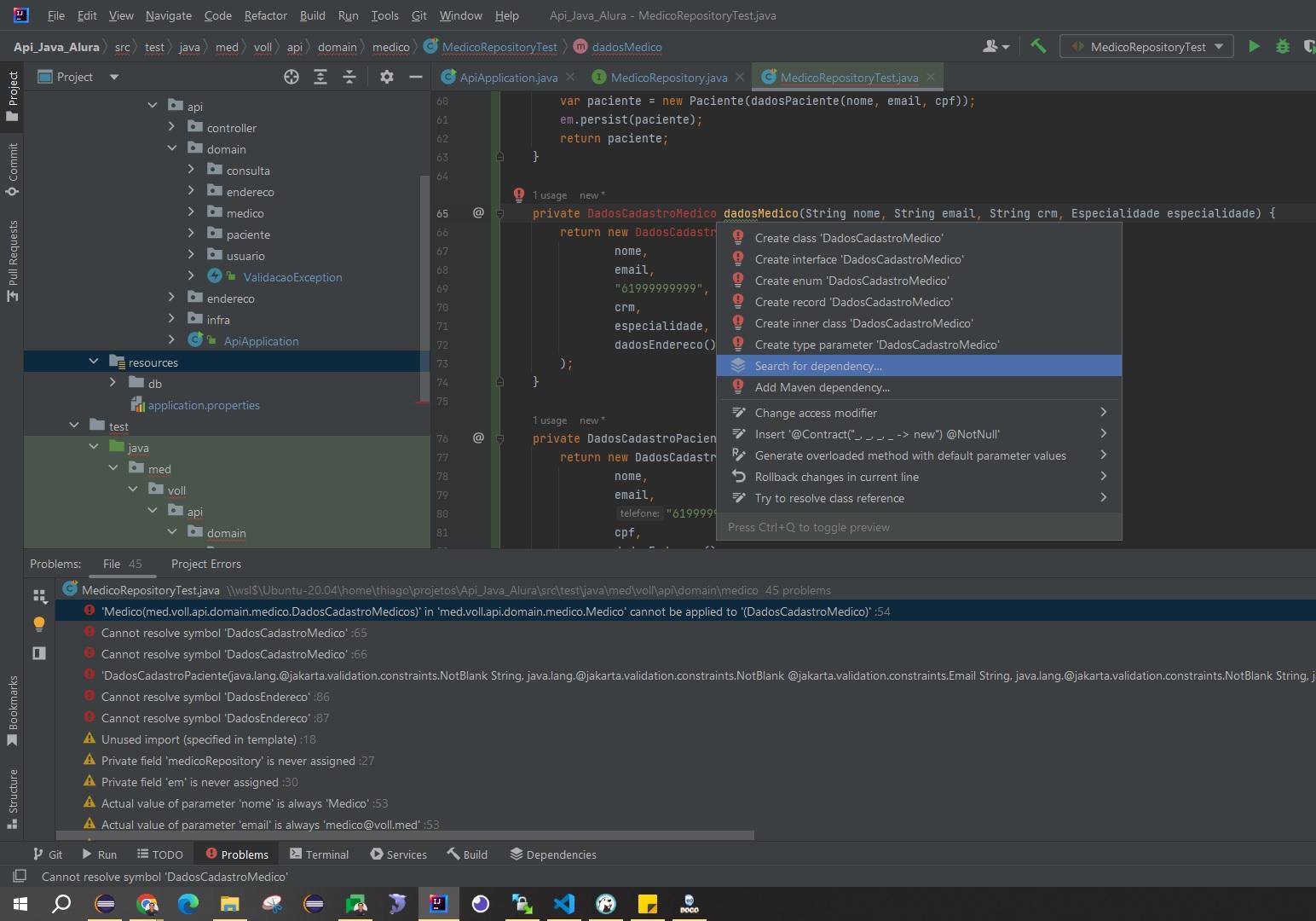The height and width of the screenshot is (921, 1316).
Task: Collapse the resources folder
Action: coord(94,362)
